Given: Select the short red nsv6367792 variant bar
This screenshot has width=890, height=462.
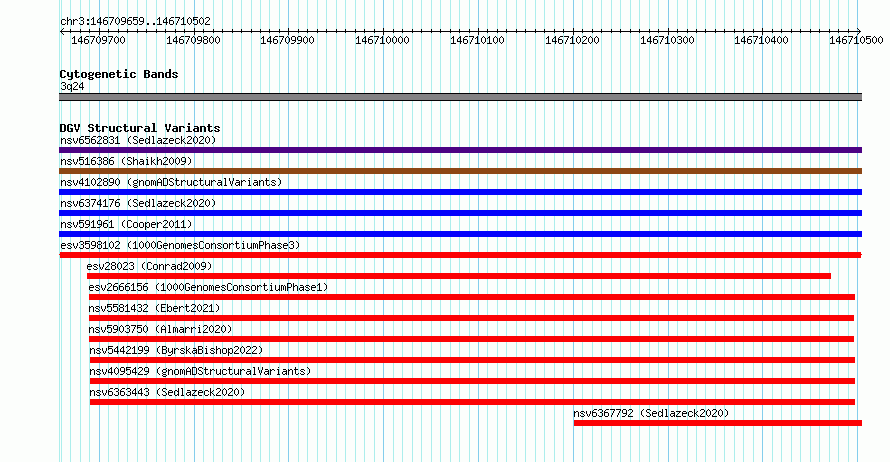Looking at the screenshot, I should [x=718, y=423].
